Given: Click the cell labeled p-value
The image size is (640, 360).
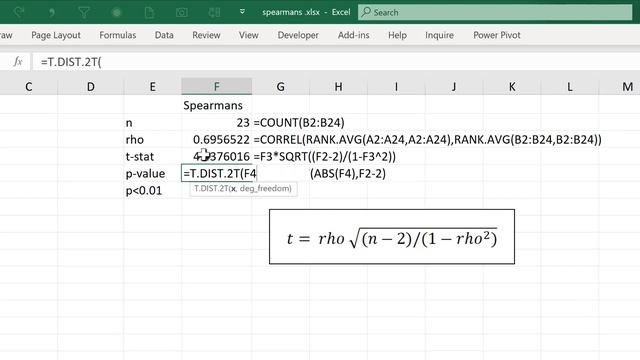Looking at the screenshot, I should 153,173.
